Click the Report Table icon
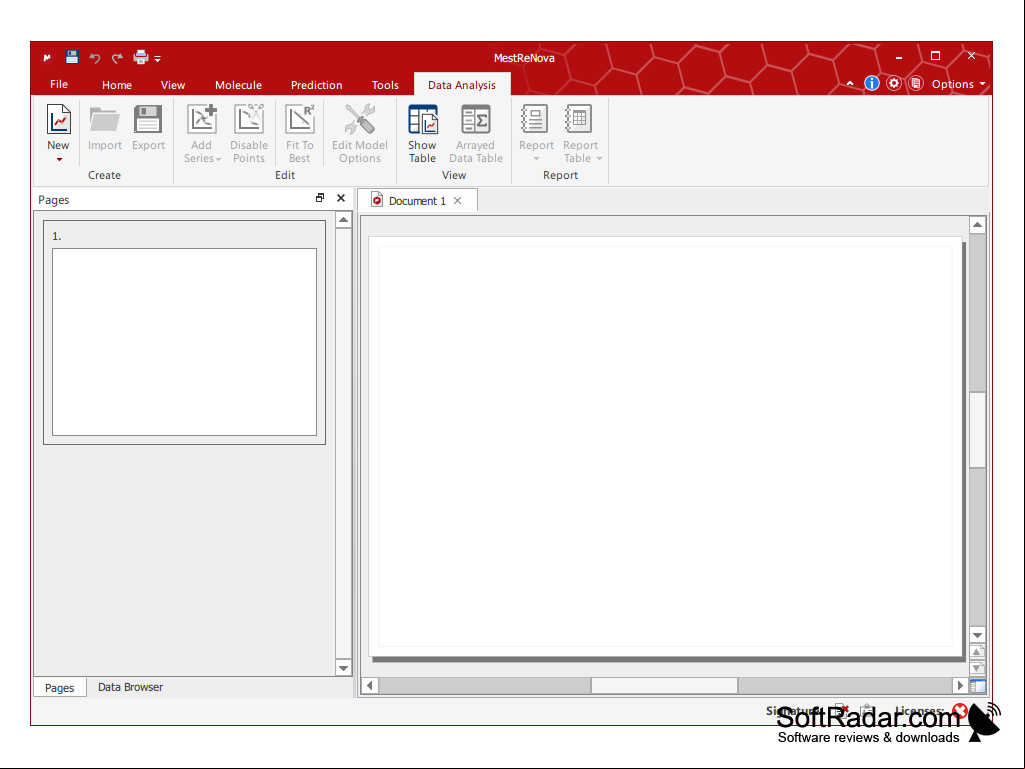This screenshot has width=1025, height=769. pos(579,120)
